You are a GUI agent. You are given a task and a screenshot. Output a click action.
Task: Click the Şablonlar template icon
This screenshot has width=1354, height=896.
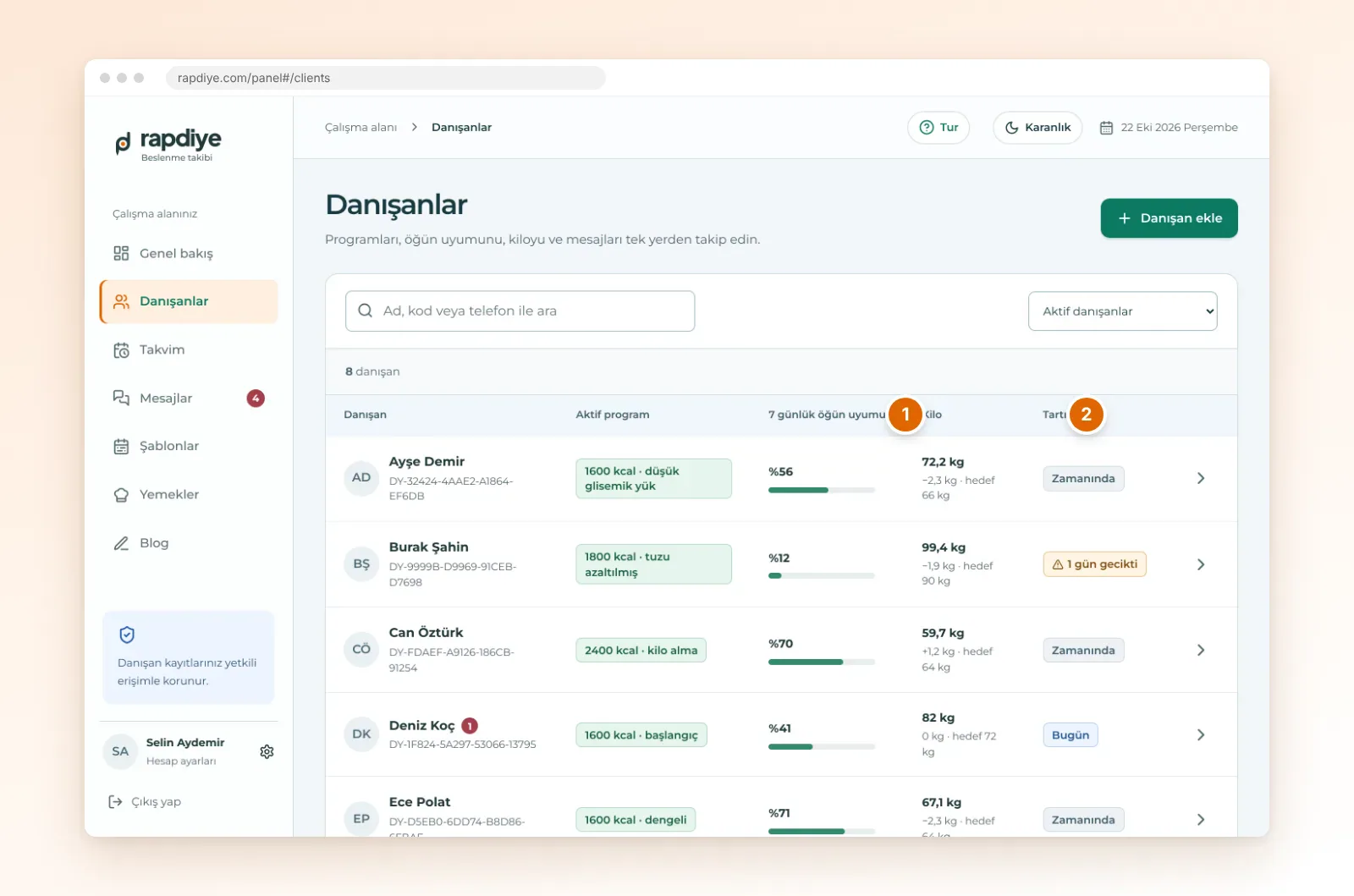click(121, 447)
